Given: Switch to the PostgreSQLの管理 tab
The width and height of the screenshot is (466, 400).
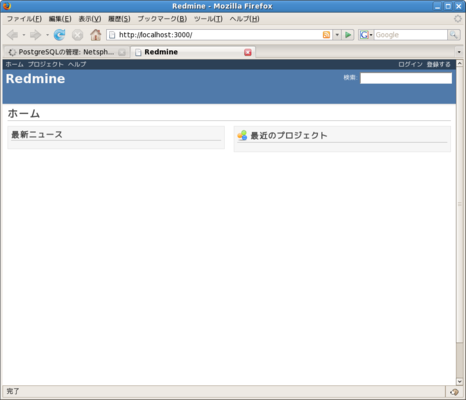Looking at the screenshot, I should point(66,52).
